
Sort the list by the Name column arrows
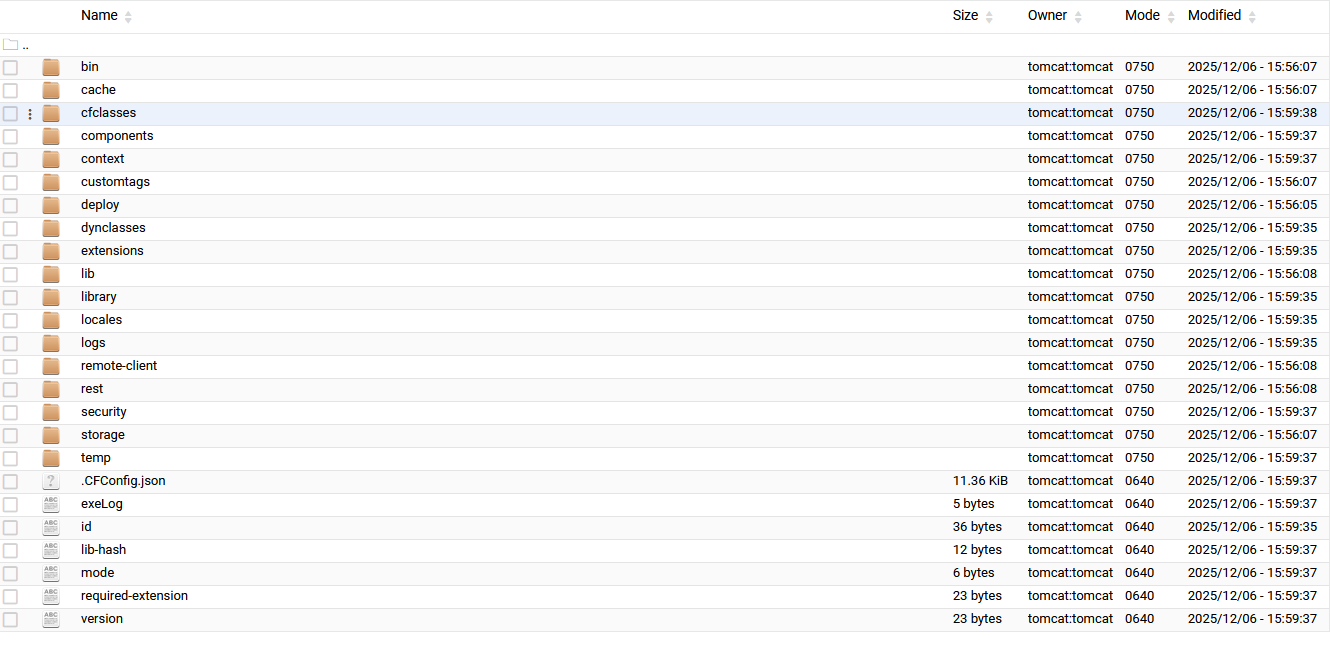pos(128,17)
